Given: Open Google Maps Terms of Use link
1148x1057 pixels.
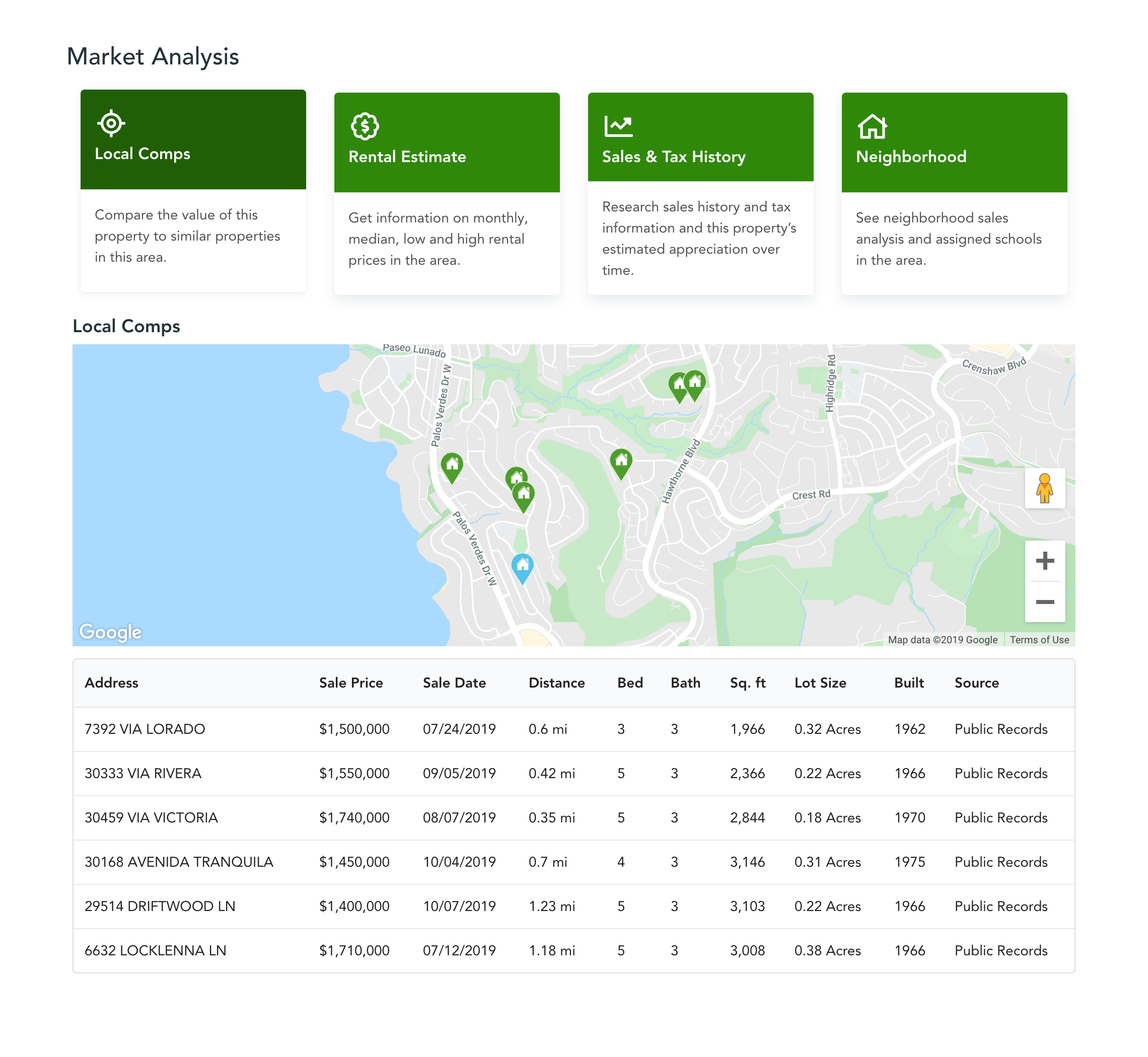Looking at the screenshot, I should click(x=1039, y=639).
